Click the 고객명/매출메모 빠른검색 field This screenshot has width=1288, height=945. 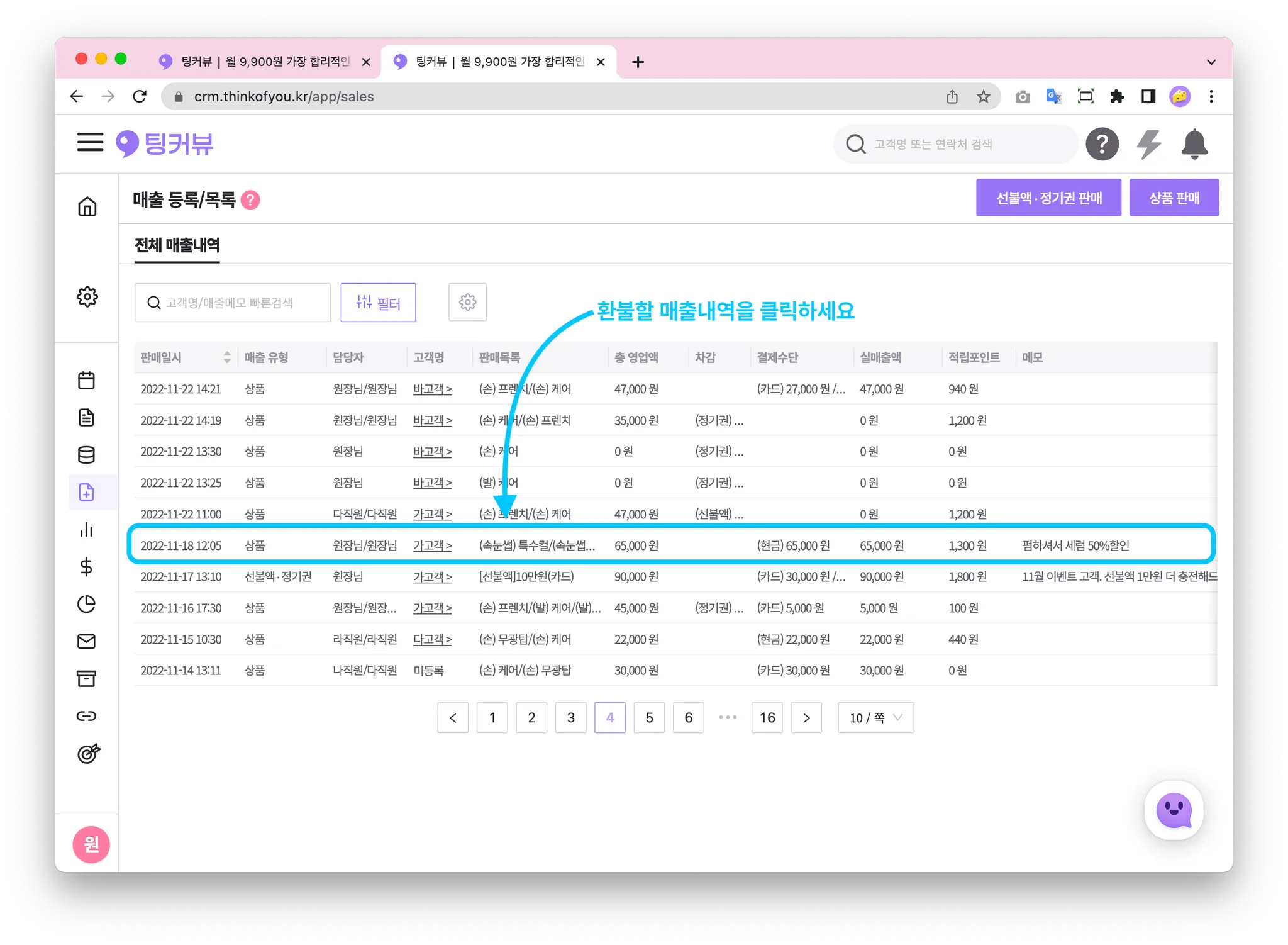point(233,303)
